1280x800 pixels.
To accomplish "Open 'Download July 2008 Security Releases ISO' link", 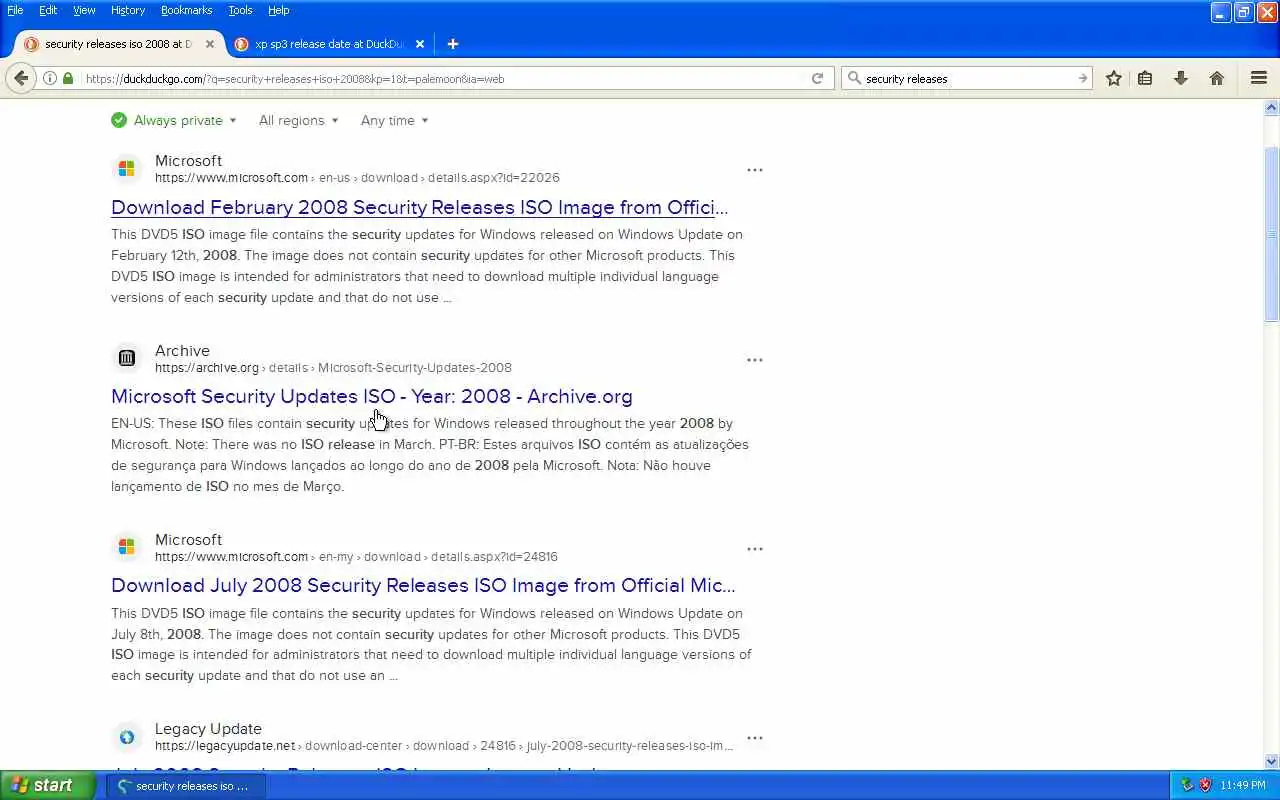I will [x=423, y=585].
